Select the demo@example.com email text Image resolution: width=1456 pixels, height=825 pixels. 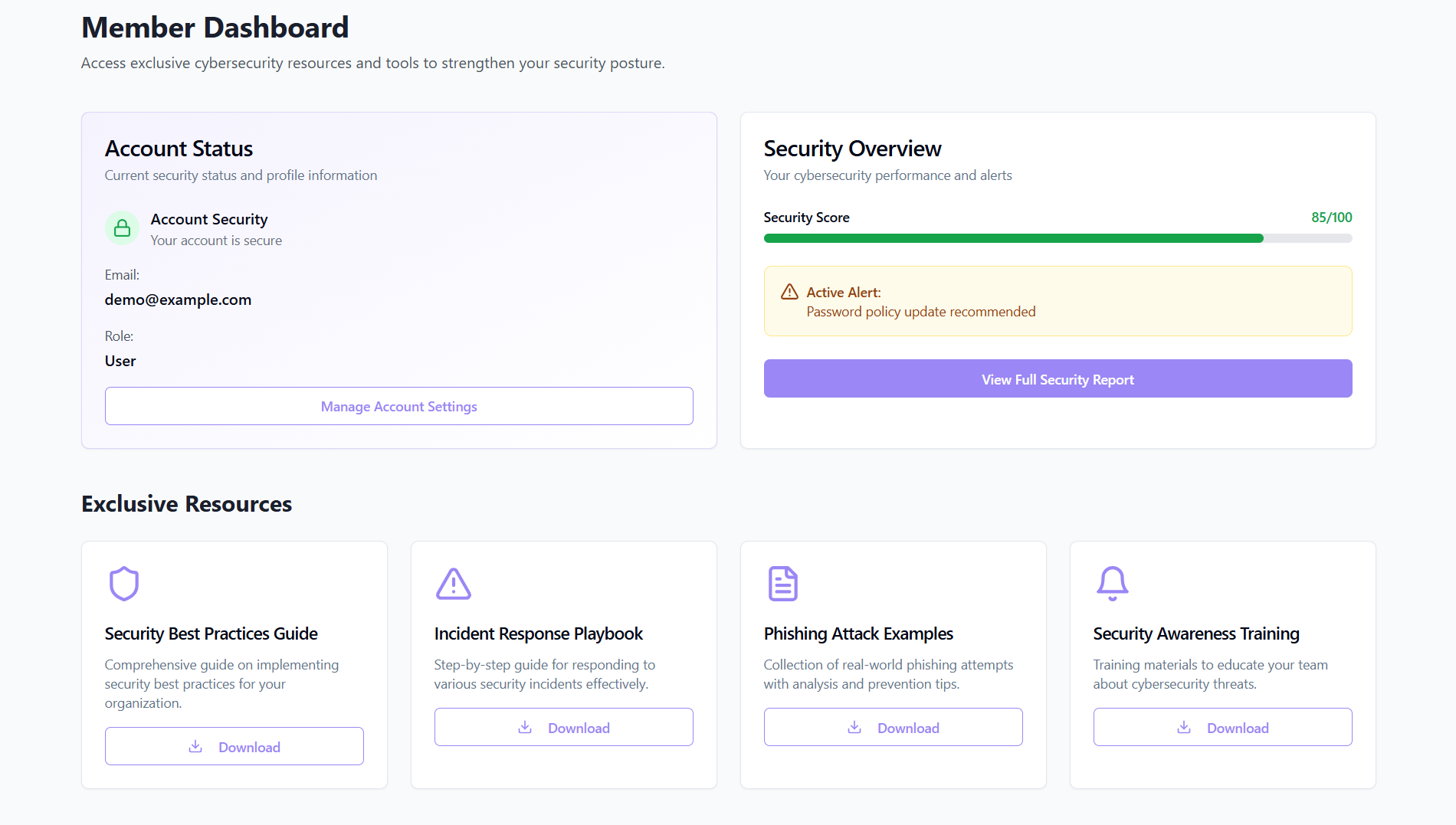(178, 300)
